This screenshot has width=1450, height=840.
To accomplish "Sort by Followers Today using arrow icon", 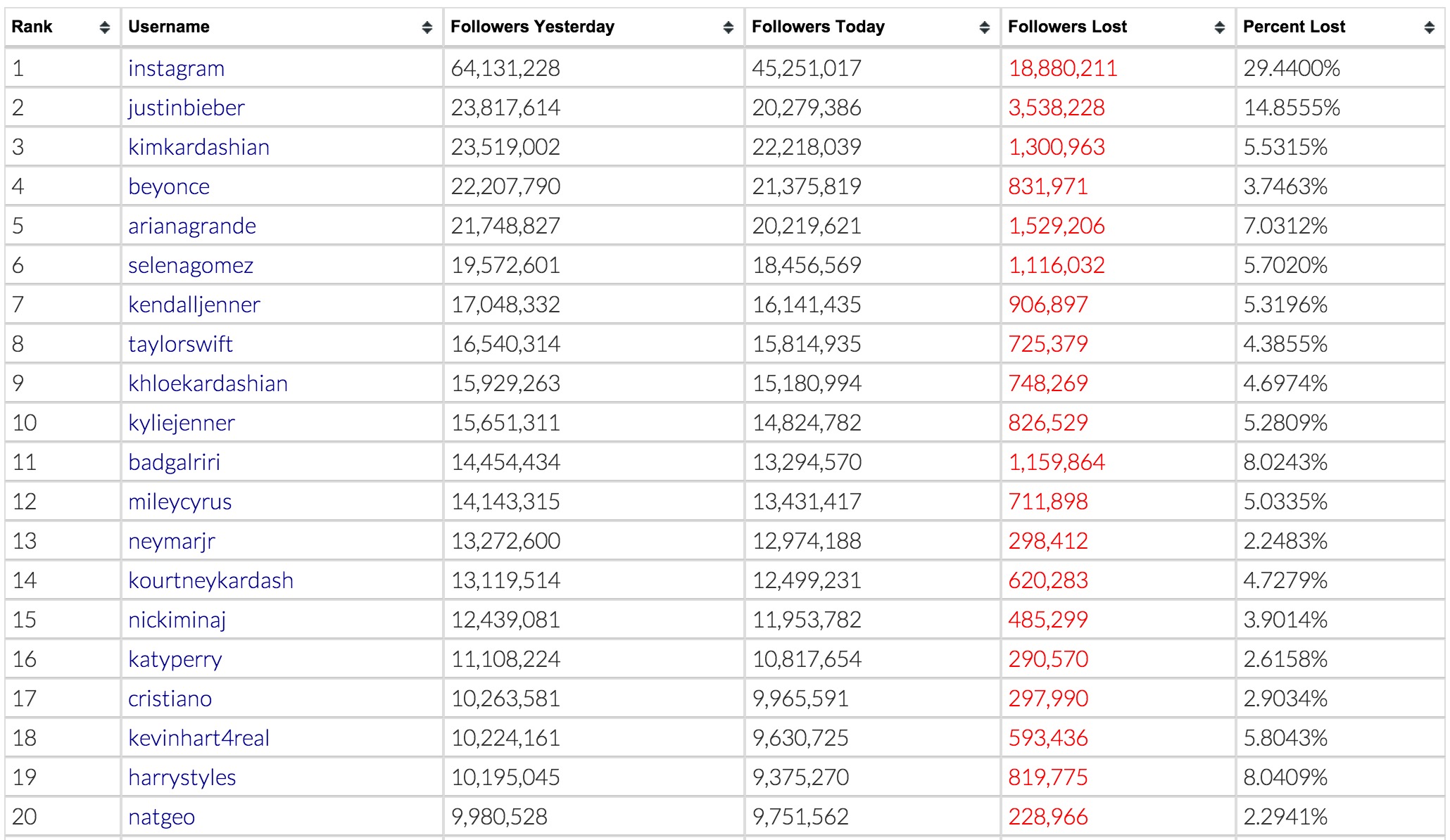I will 984,27.
